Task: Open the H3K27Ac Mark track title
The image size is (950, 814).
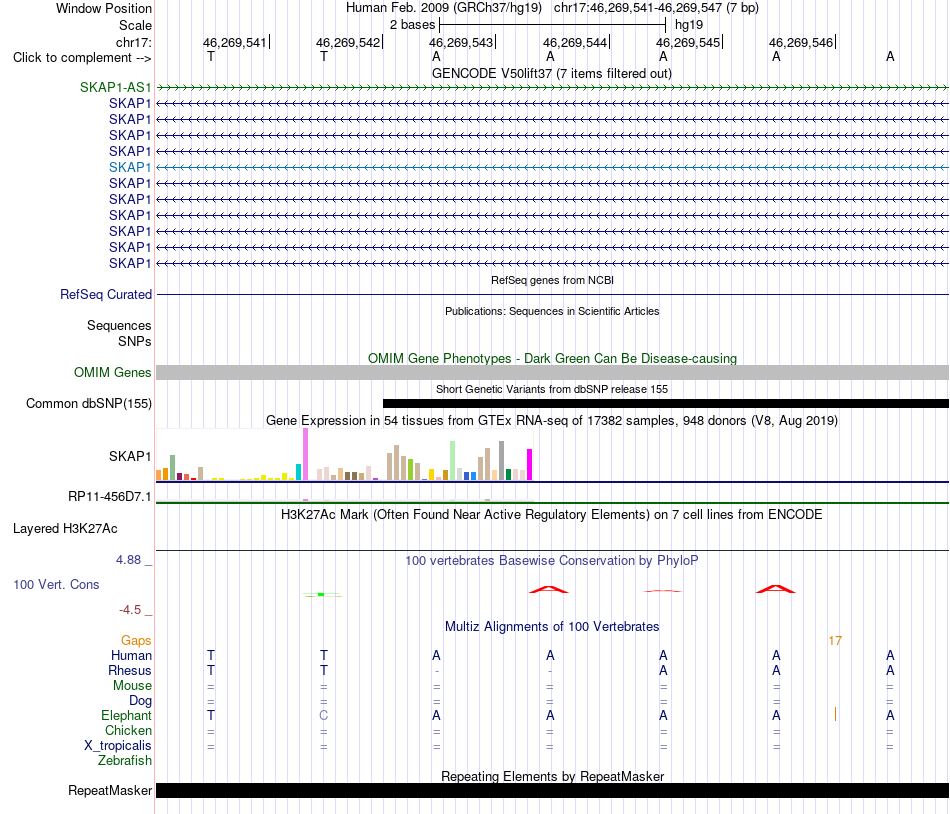Action: (551, 514)
